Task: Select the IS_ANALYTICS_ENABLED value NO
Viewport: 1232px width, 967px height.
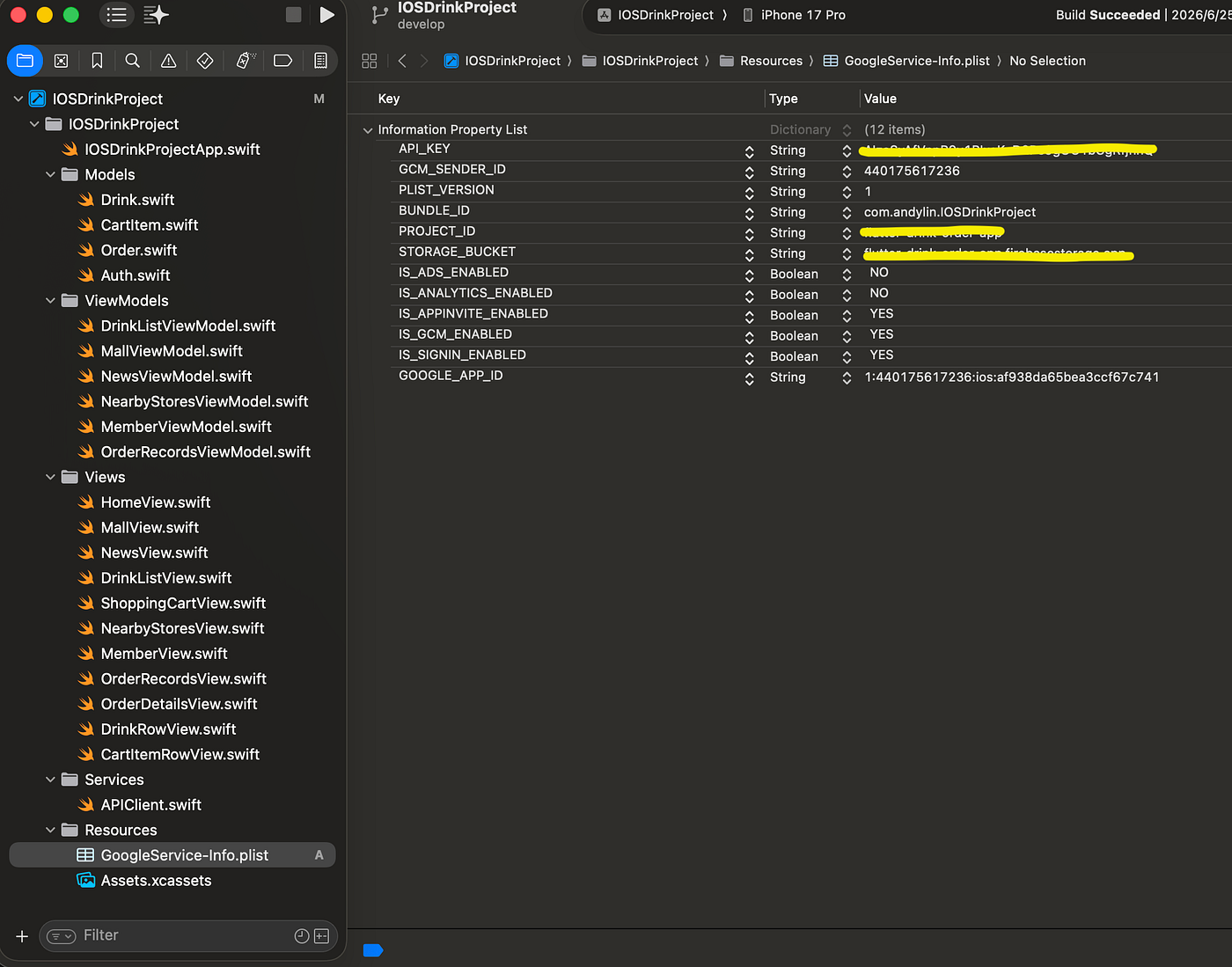Action: pos(879,293)
